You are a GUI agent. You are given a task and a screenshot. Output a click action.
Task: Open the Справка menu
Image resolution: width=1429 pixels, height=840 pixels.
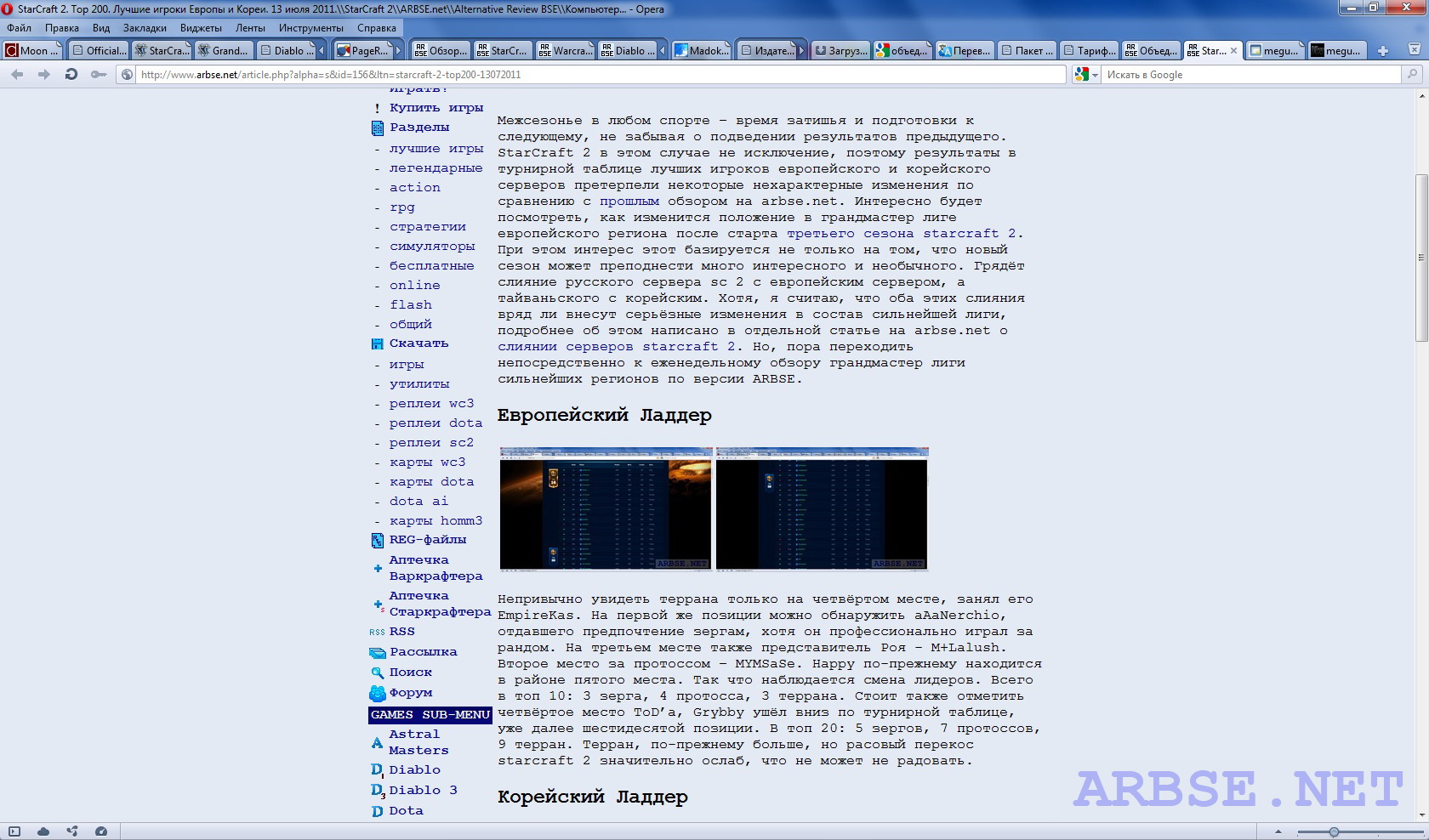click(377, 28)
